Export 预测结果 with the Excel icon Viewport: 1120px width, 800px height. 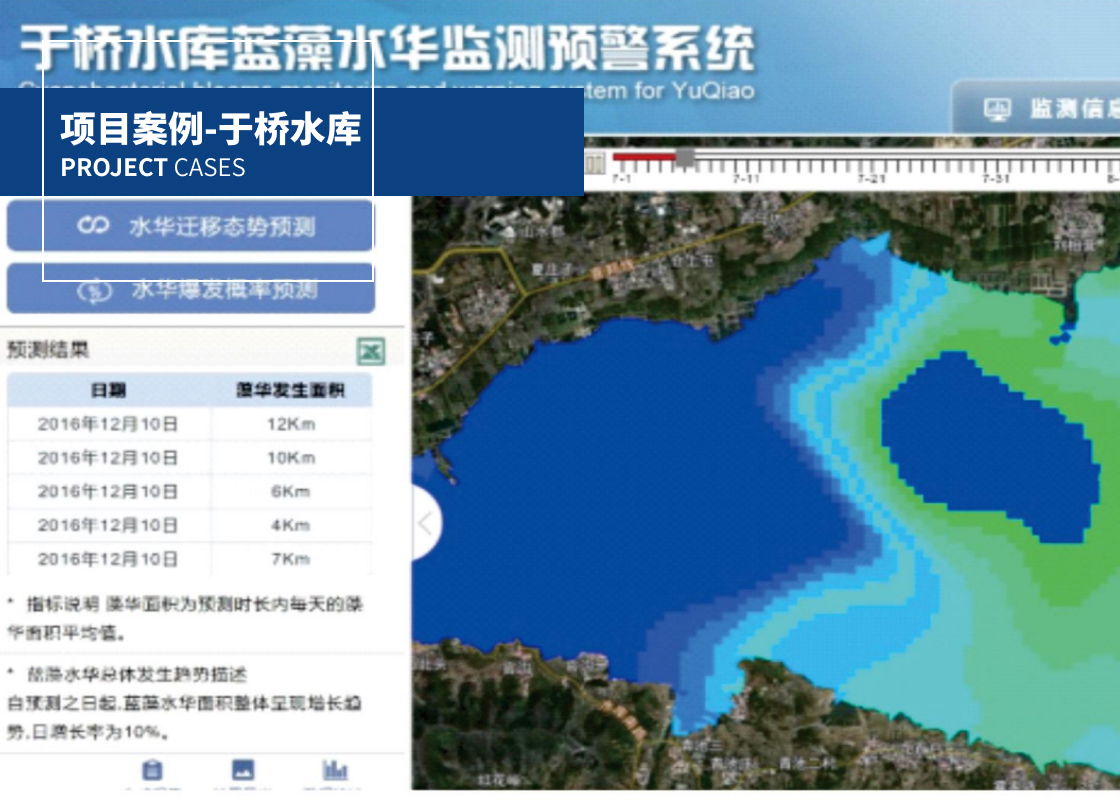[371, 351]
